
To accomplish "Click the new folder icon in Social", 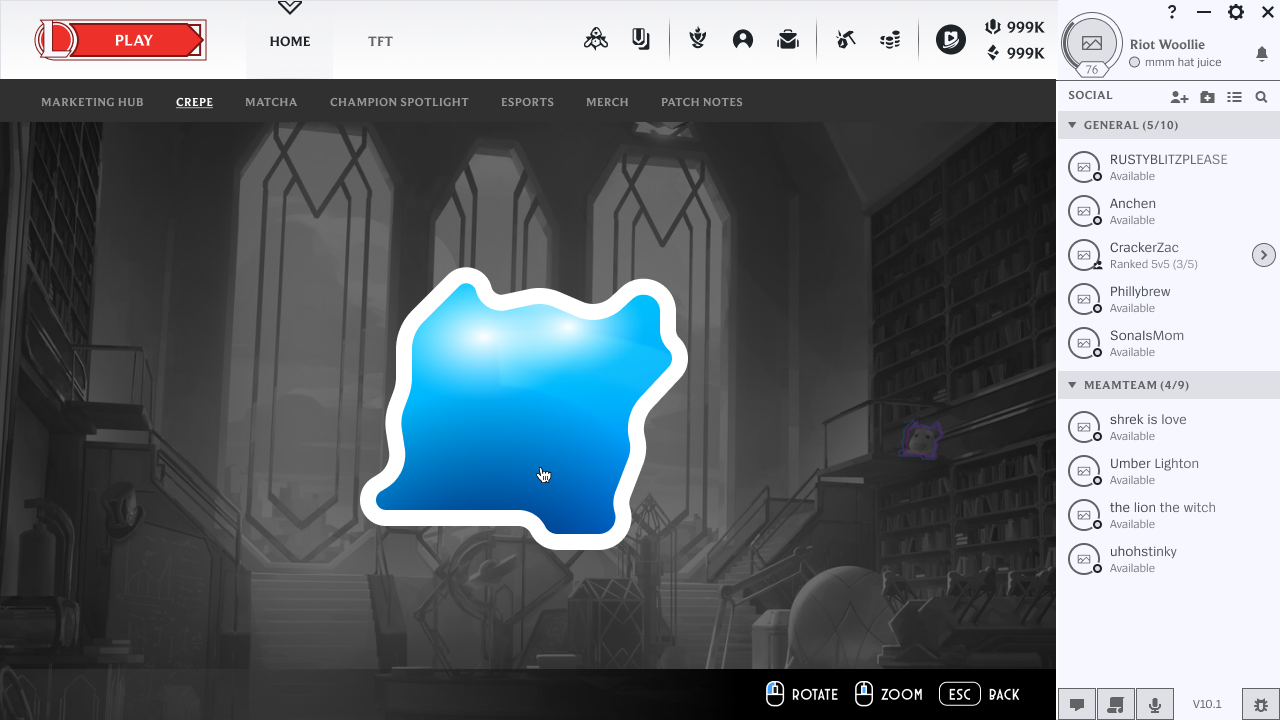I will tap(1208, 97).
